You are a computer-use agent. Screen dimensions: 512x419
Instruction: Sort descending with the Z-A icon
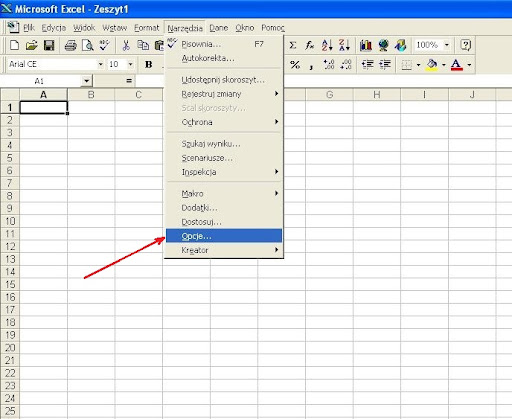coord(344,45)
